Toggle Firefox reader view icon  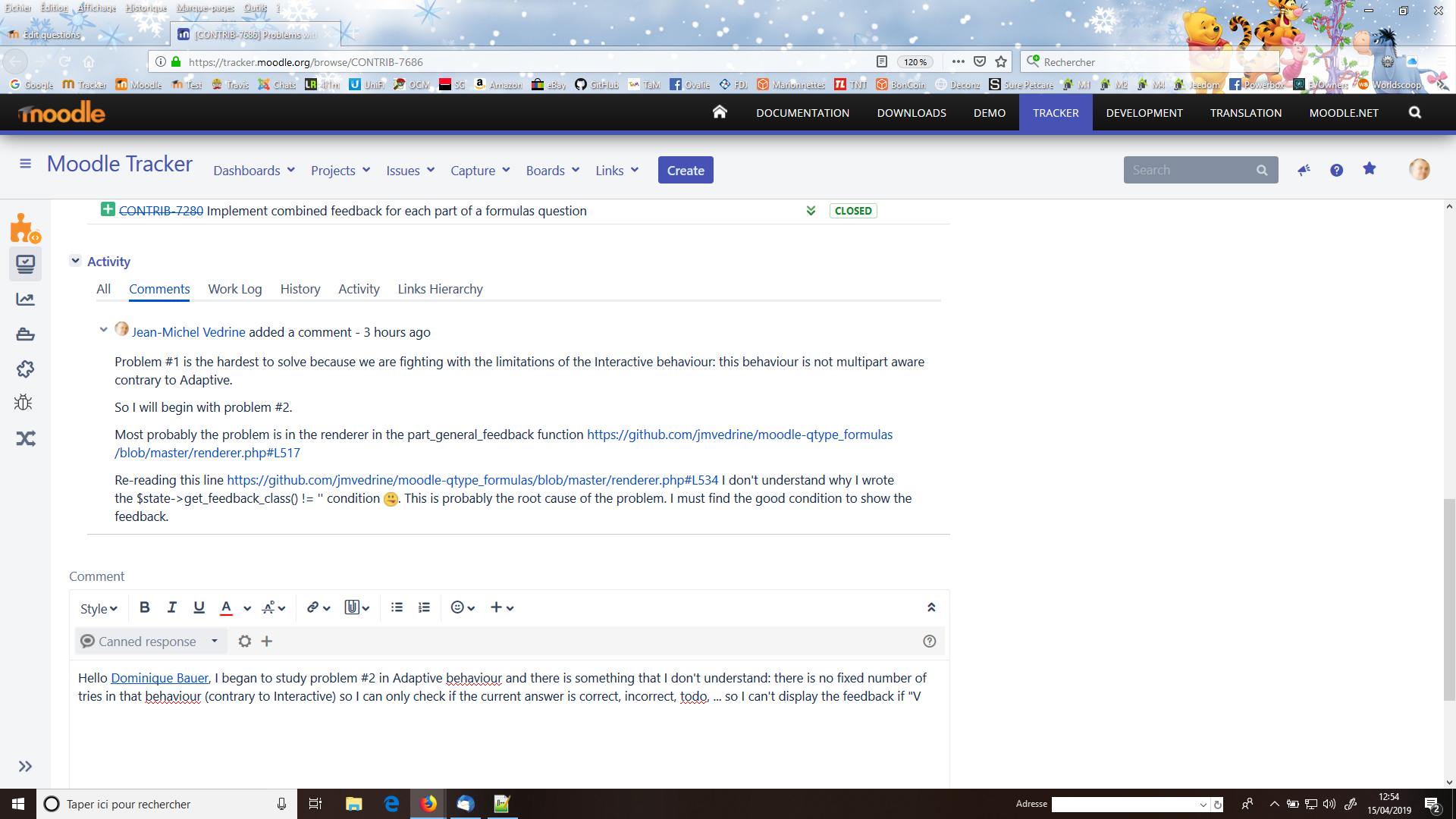click(x=881, y=62)
